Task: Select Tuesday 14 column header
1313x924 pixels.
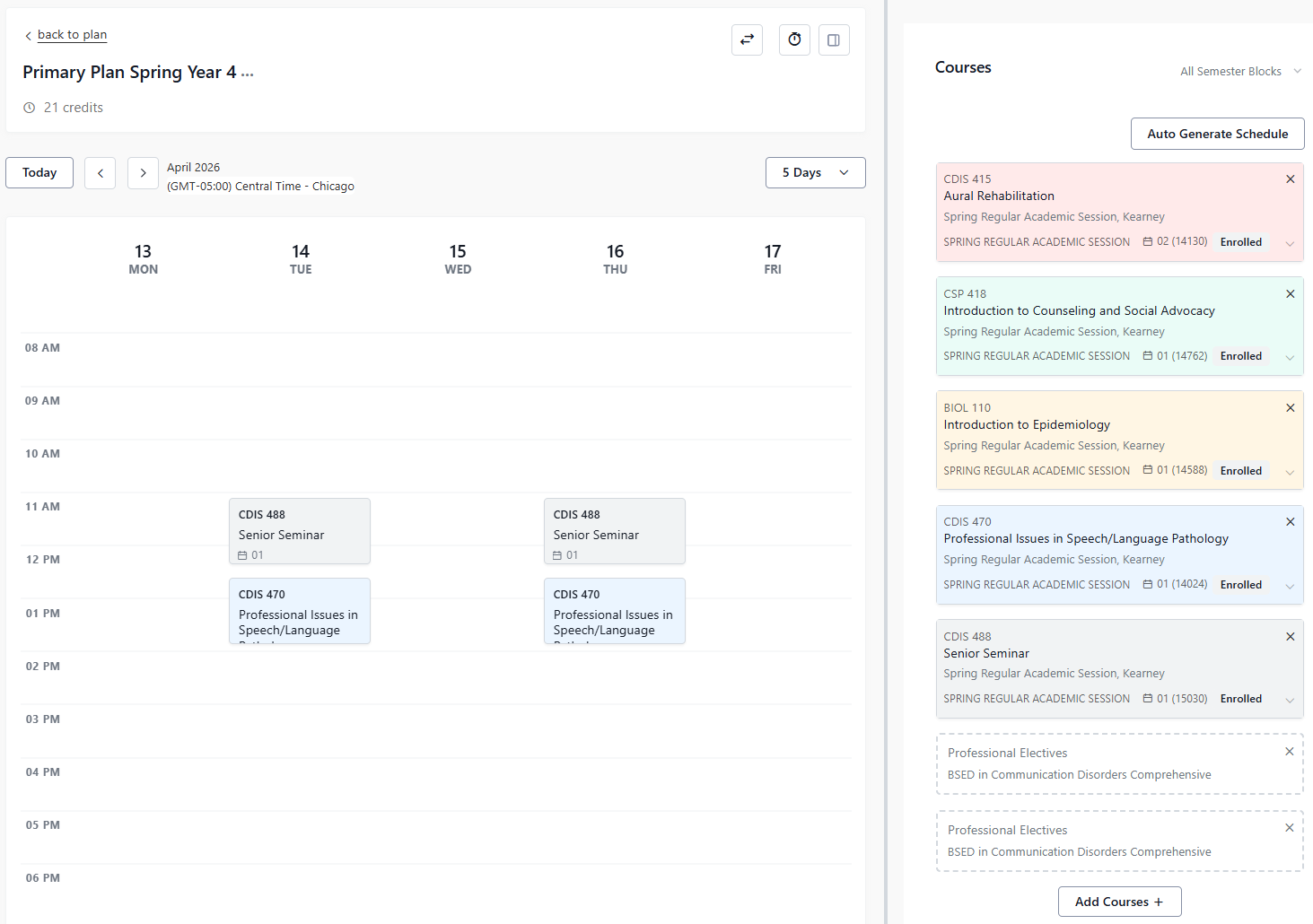Action: coord(301,258)
